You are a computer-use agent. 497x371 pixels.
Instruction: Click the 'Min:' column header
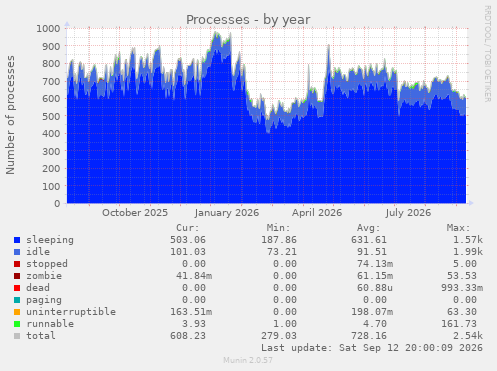click(x=278, y=228)
